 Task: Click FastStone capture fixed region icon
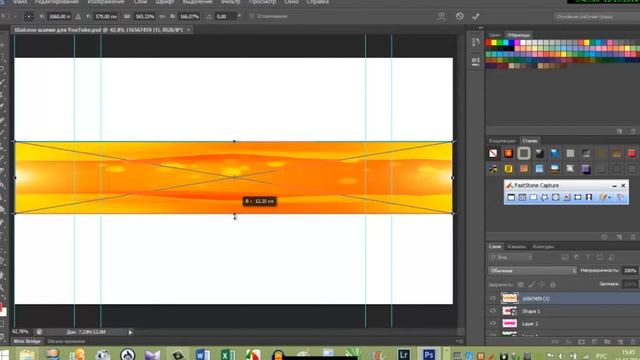point(578,197)
